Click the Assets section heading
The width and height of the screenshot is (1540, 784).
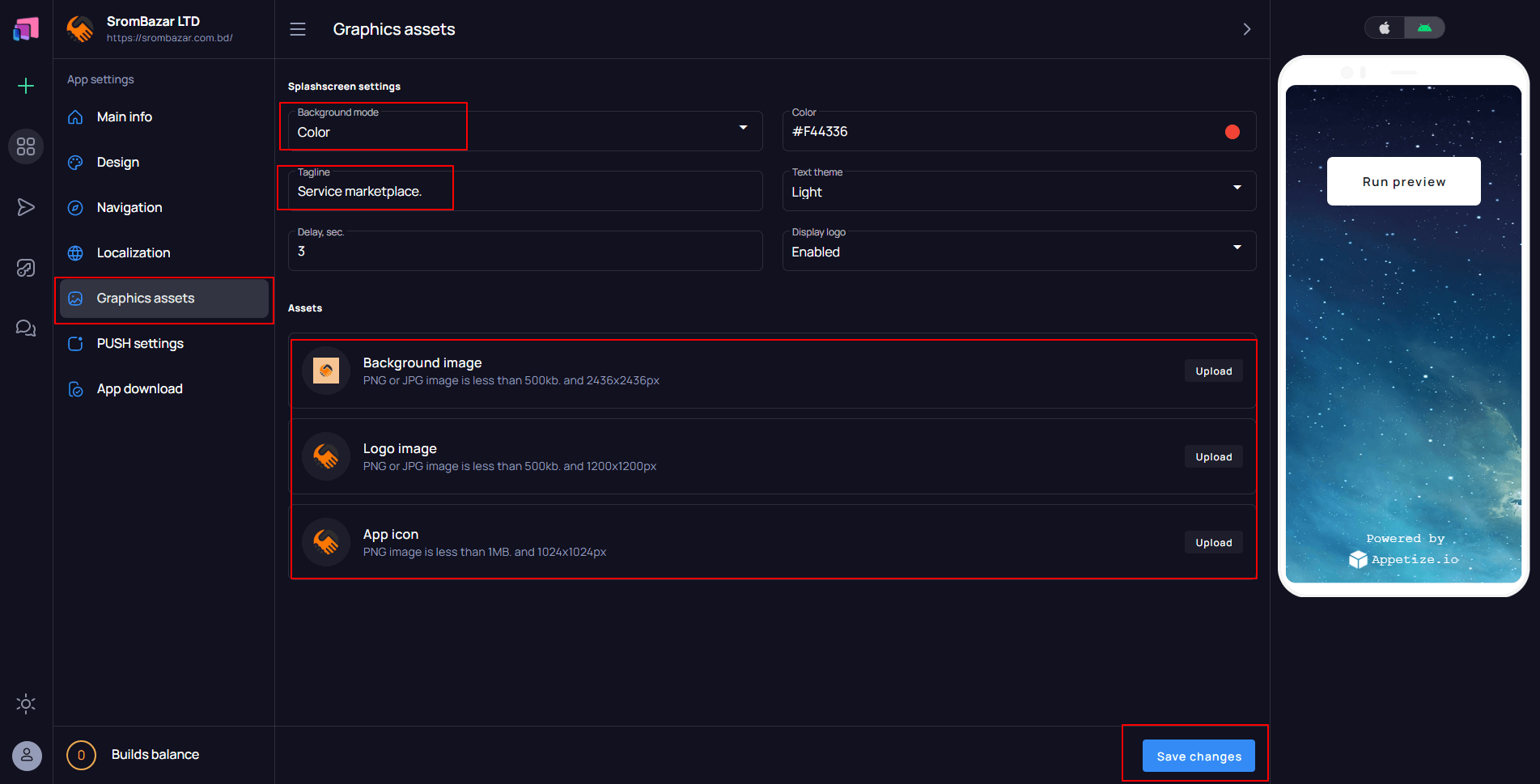pyautogui.click(x=305, y=308)
